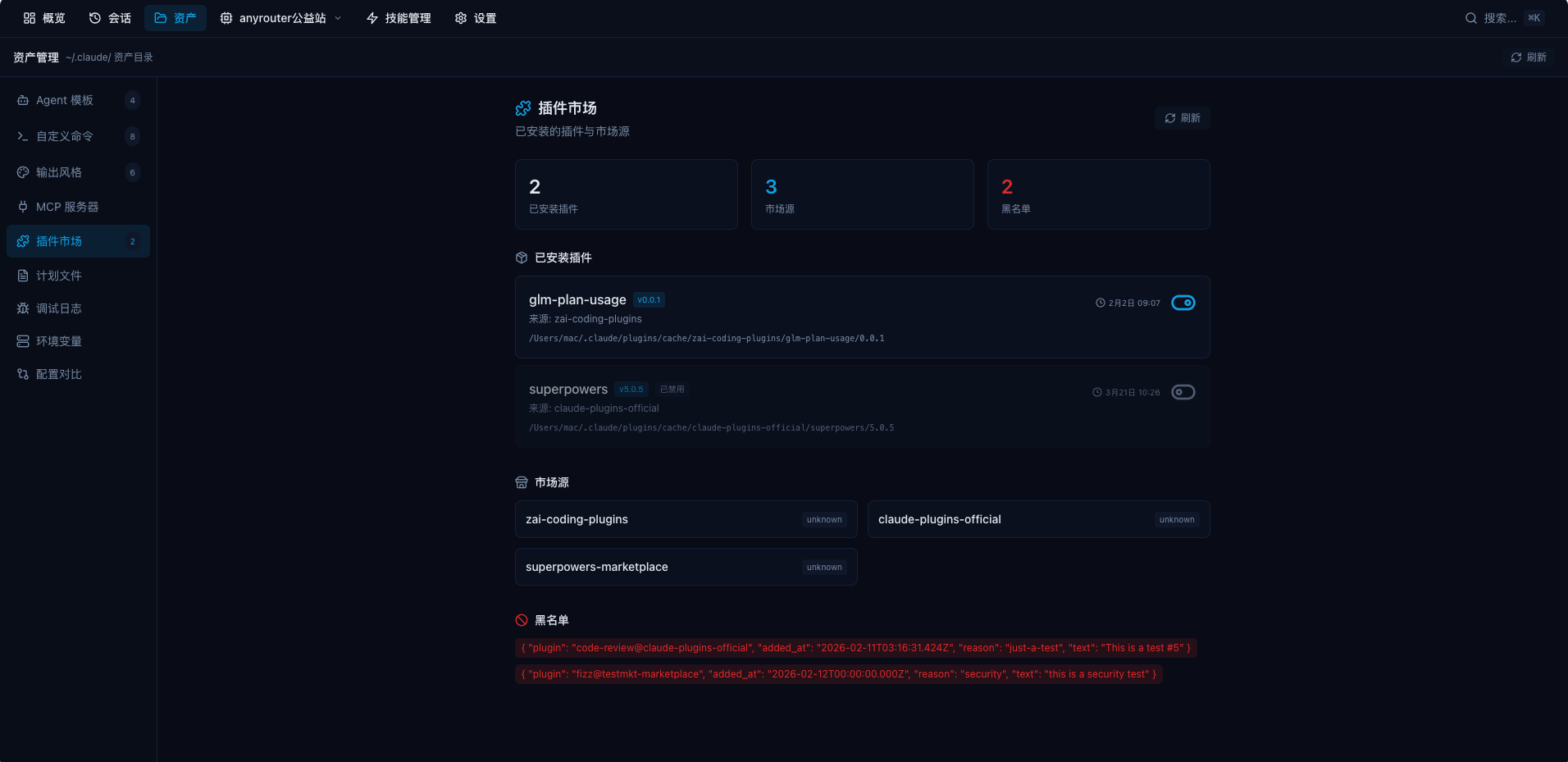Open the 输出风格 section
Image resolution: width=1568 pixels, height=762 pixels.
coord(57,172)
